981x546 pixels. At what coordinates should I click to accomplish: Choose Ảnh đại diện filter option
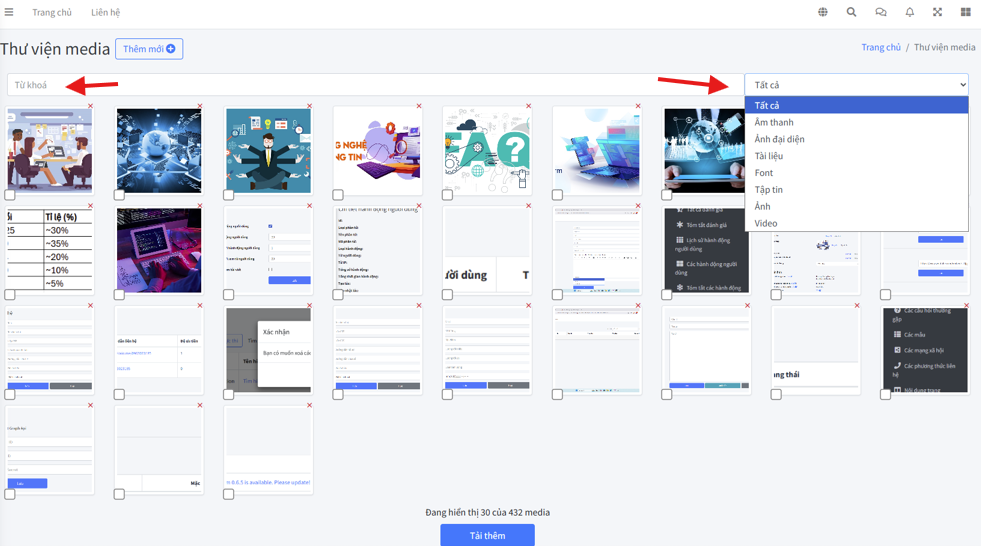point(856,139)
